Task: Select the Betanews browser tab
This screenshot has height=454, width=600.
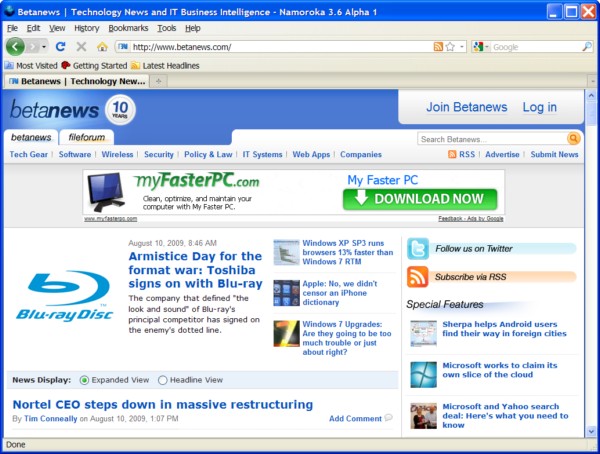Action: [x=77, y=81]
